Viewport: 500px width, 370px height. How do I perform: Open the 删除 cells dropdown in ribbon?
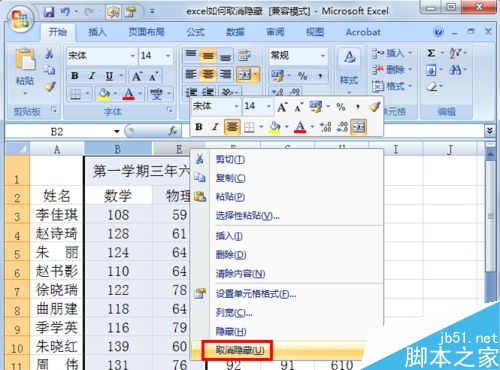click(x=392, y=69)
